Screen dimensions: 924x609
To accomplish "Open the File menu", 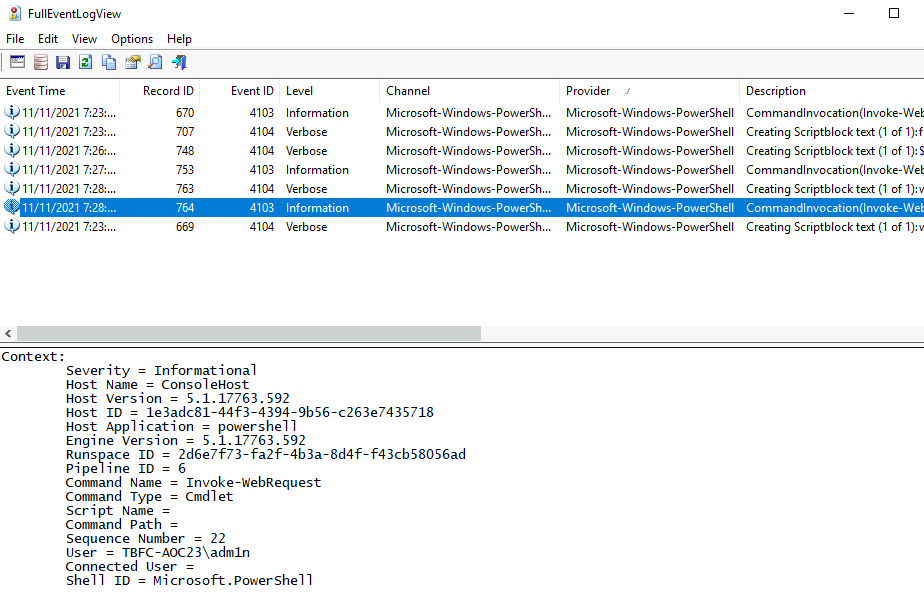I will click(x=15, y=39).
